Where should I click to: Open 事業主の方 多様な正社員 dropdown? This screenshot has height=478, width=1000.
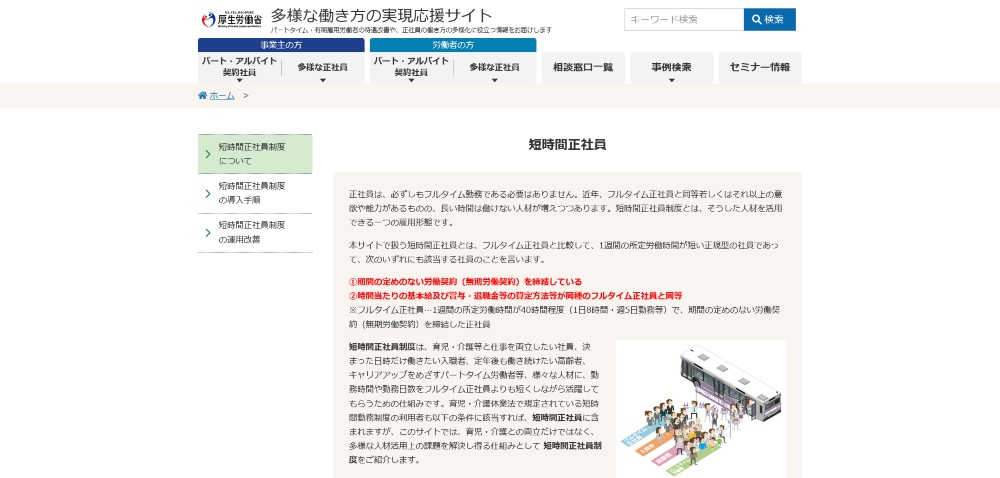(x=323, y=68)
